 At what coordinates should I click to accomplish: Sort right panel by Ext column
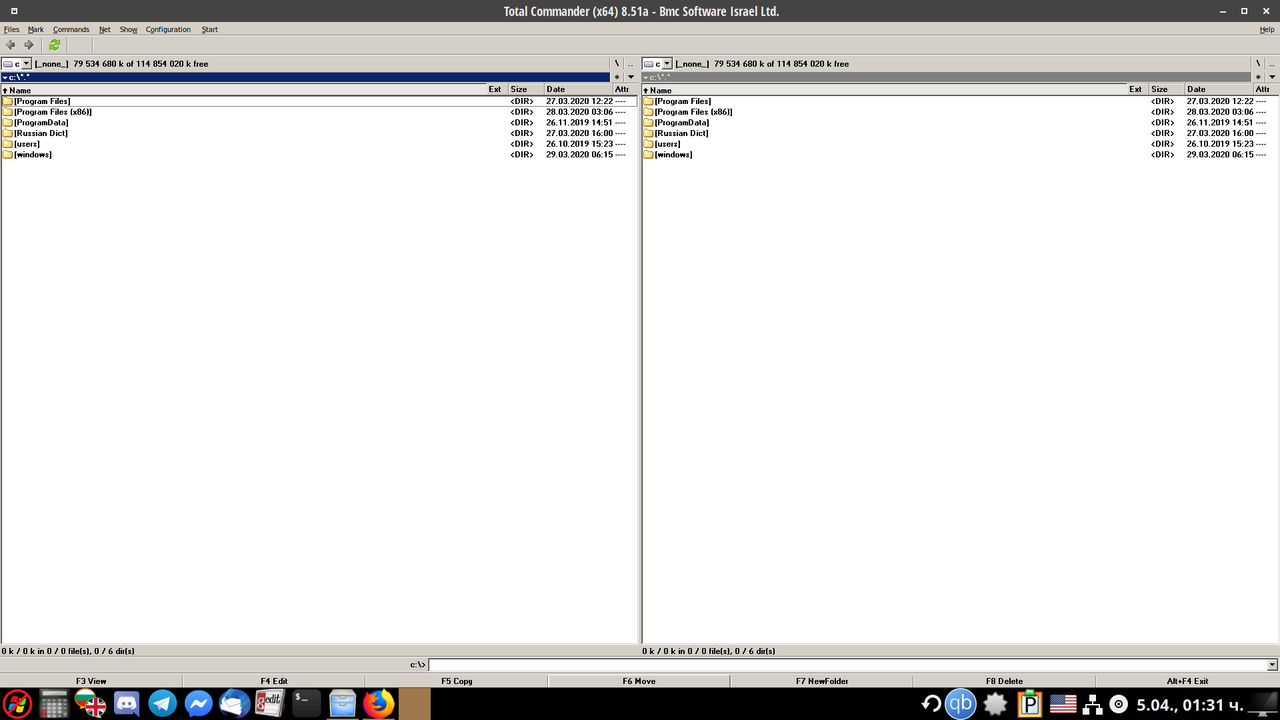pyautogui.click(x=1138, y=90)
